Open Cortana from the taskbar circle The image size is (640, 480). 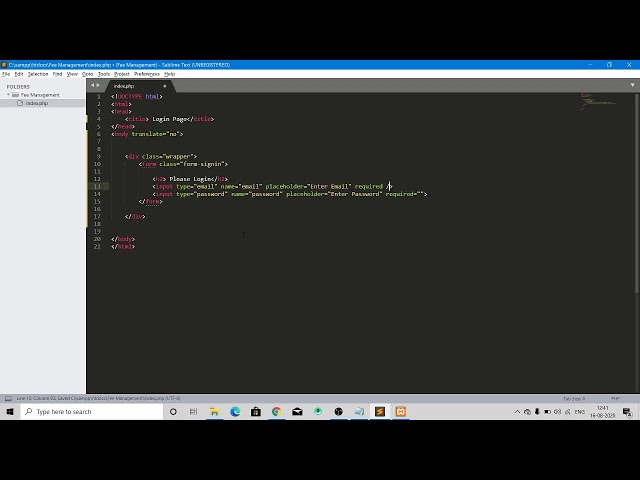(173, 412)
